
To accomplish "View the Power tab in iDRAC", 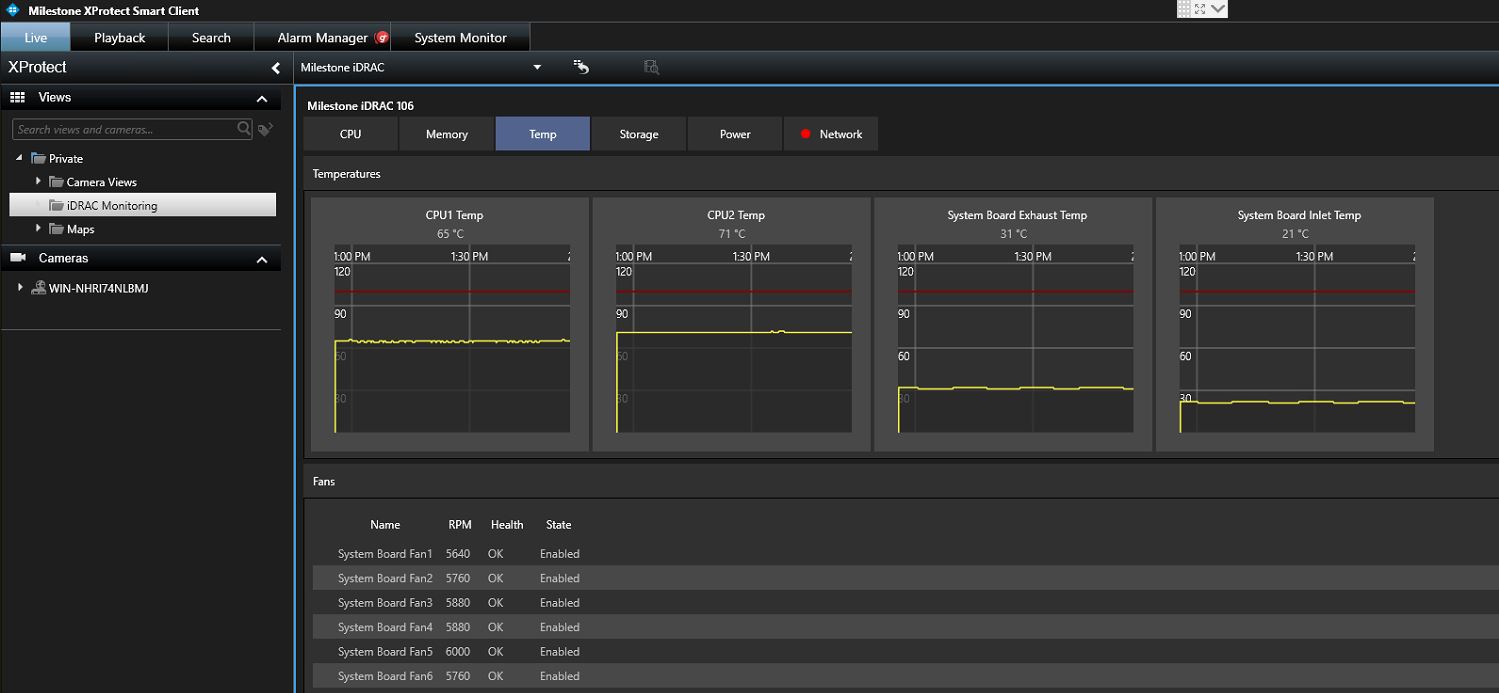I will click(x=735, y=134).
